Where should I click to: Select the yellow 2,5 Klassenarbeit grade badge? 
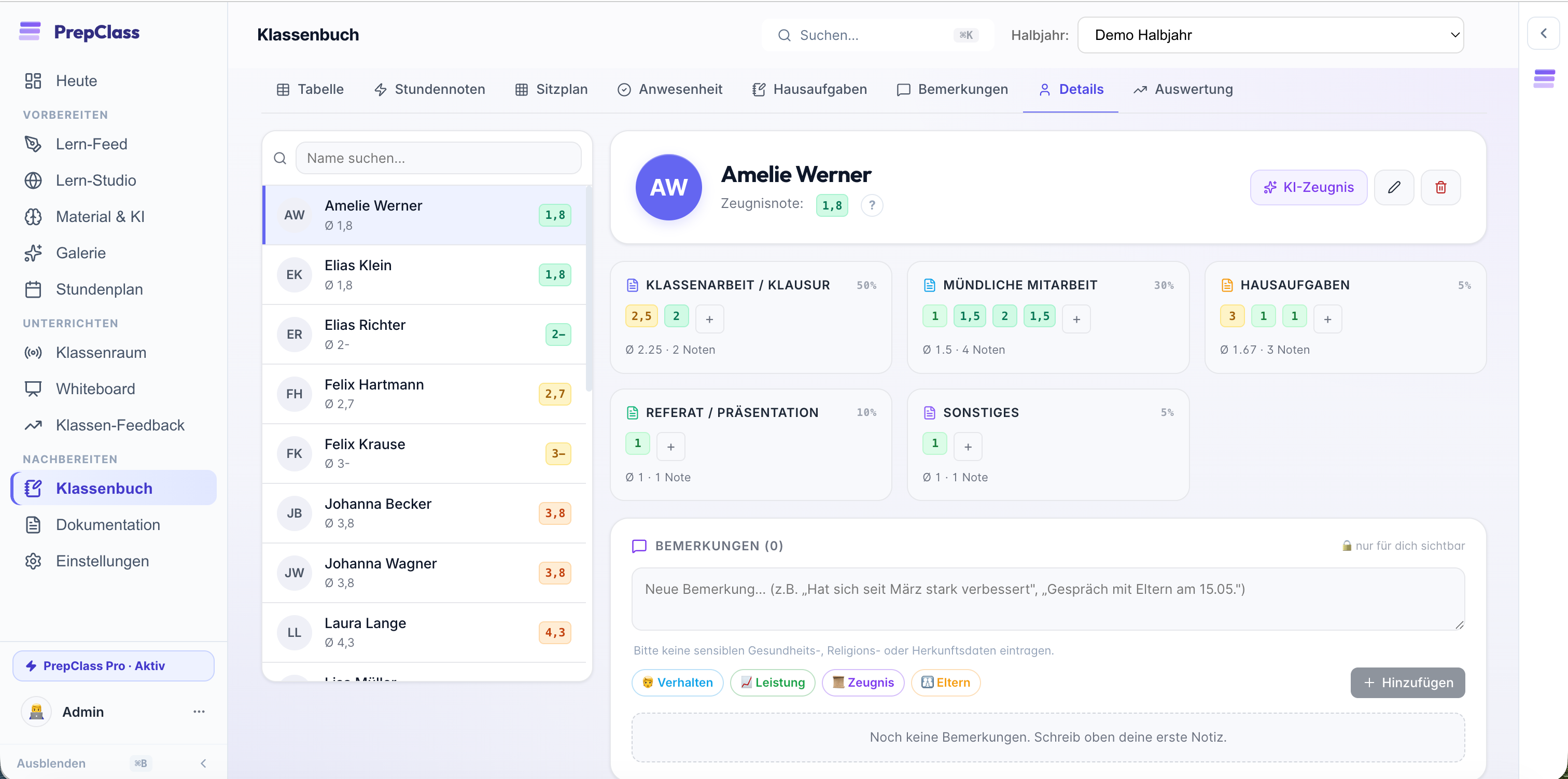pyautogui.click(x=641, y=316)
